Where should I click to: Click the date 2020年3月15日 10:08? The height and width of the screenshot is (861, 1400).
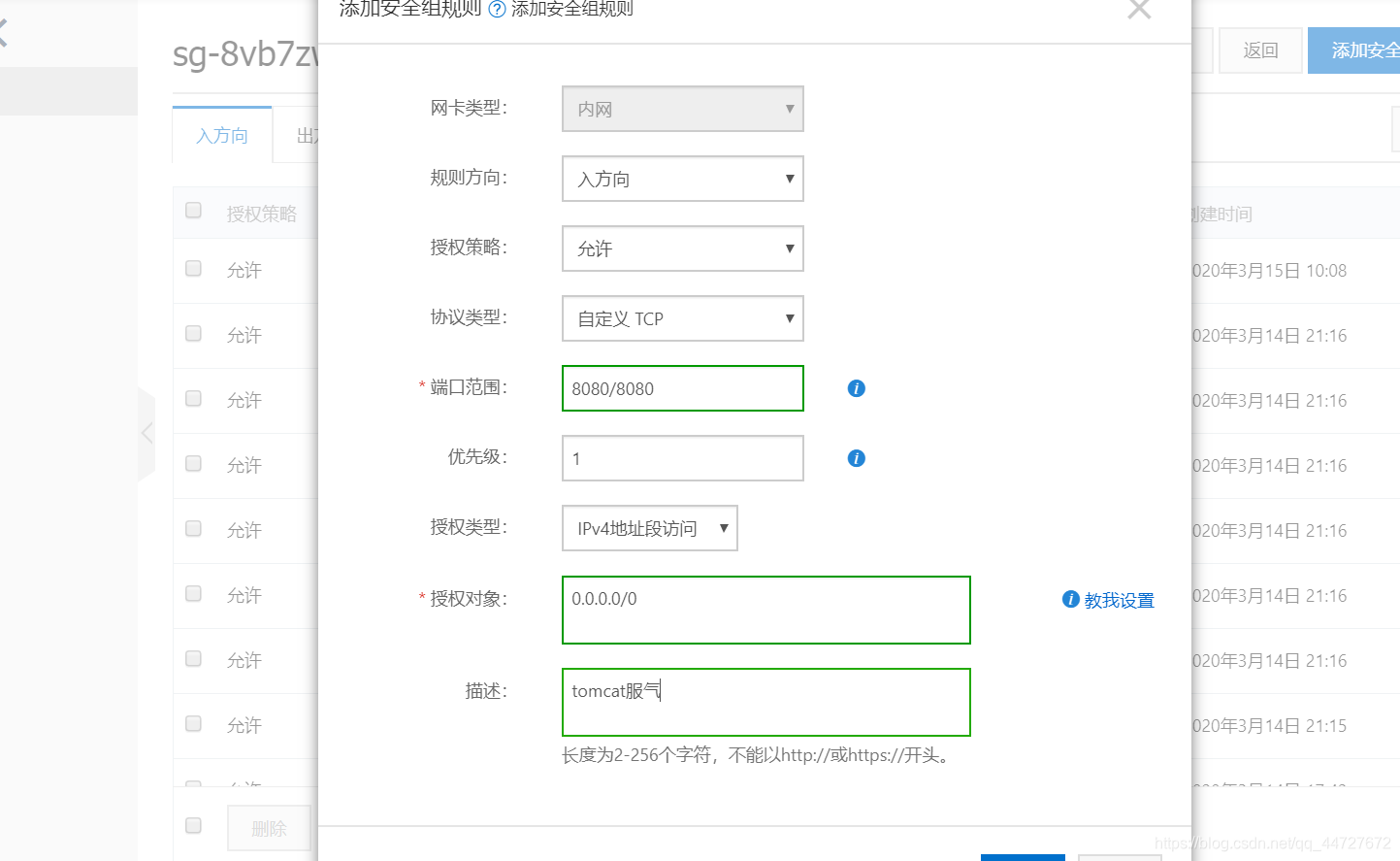point(1269,271)
